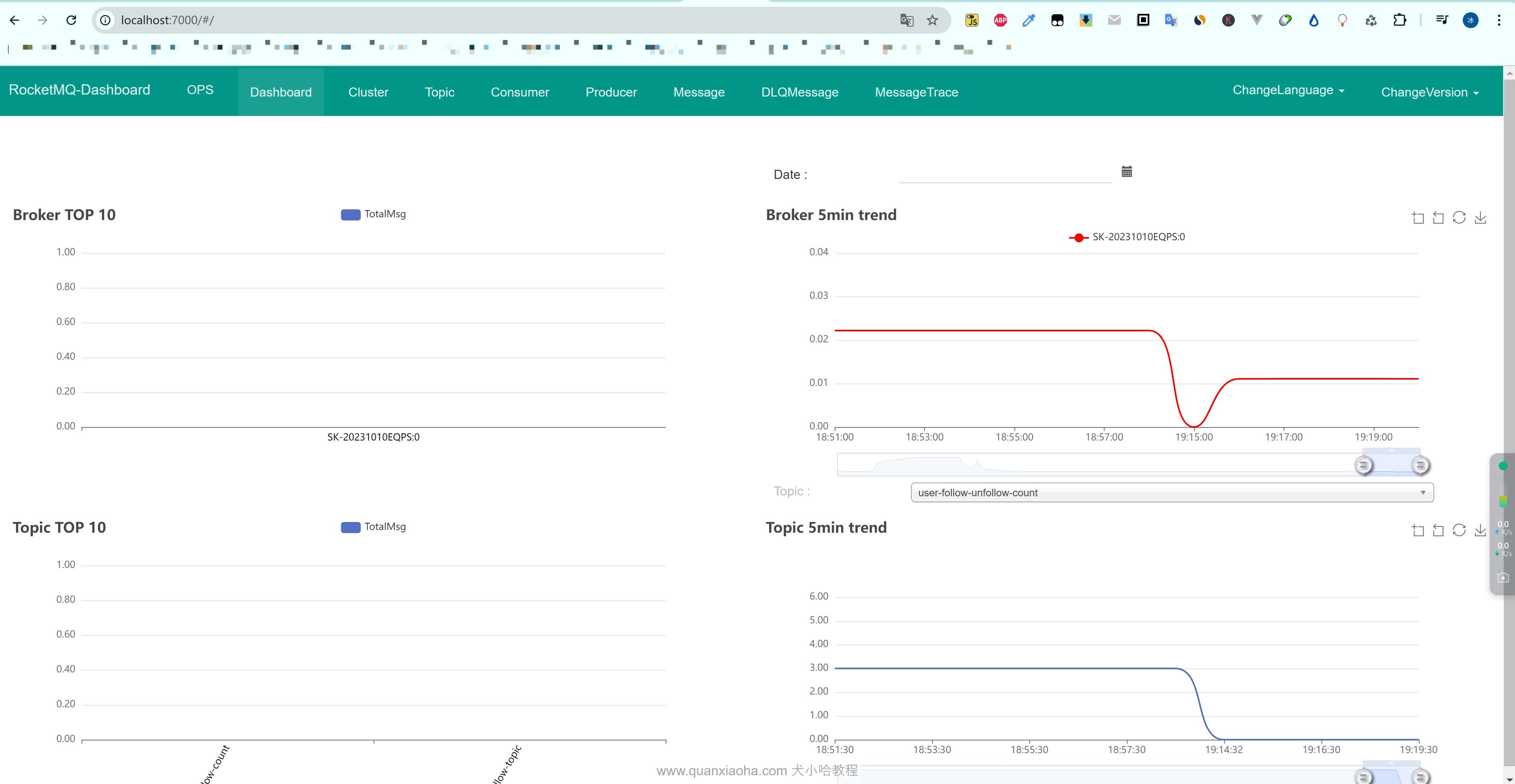Image resolution: width=1515 pixels, height=784 pixels.
Task: Expand the ChangeVersion menu
Action: coord(1429,93)
